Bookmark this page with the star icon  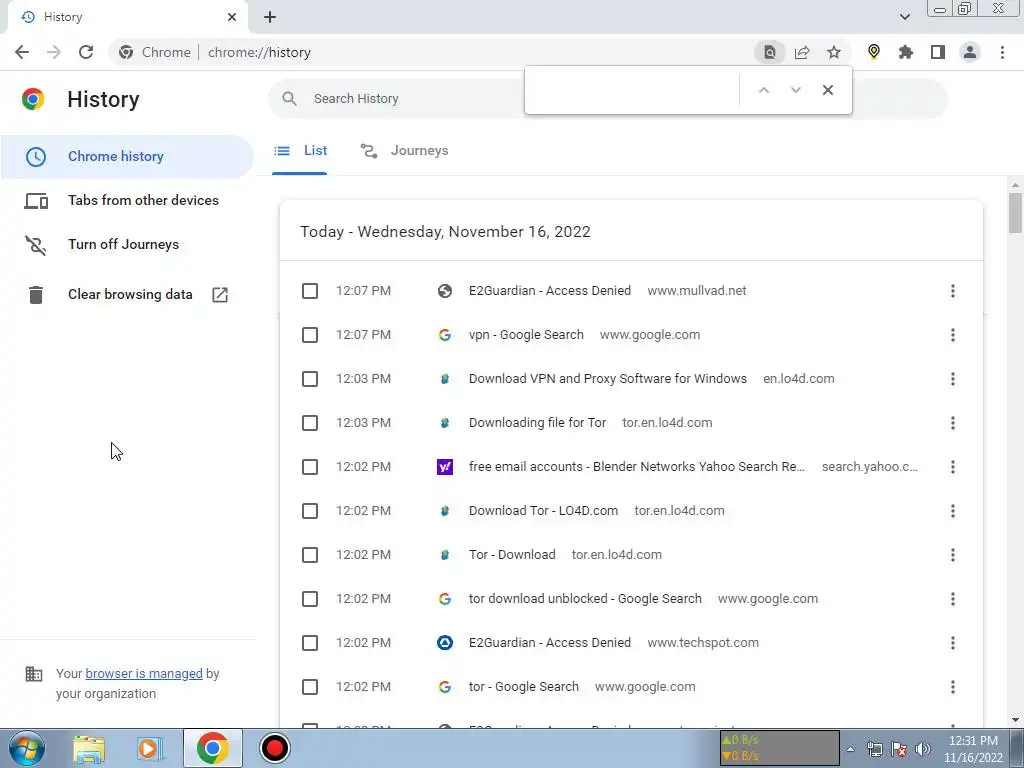coord(834,52)
